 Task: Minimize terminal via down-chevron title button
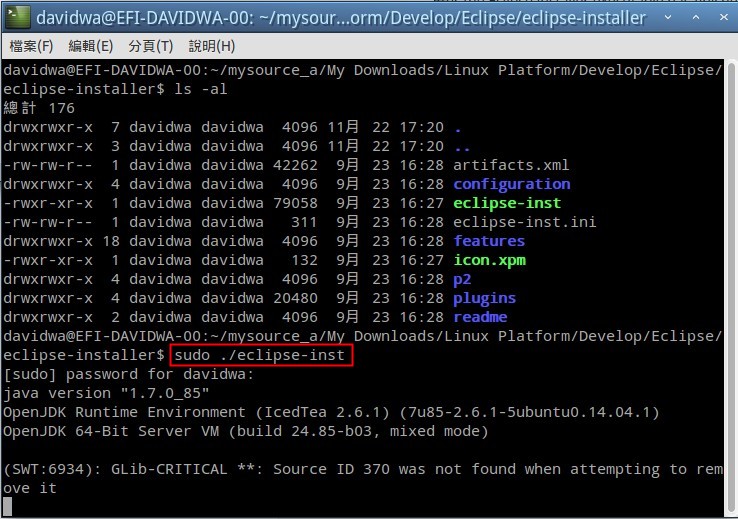(x=668, y=17)
